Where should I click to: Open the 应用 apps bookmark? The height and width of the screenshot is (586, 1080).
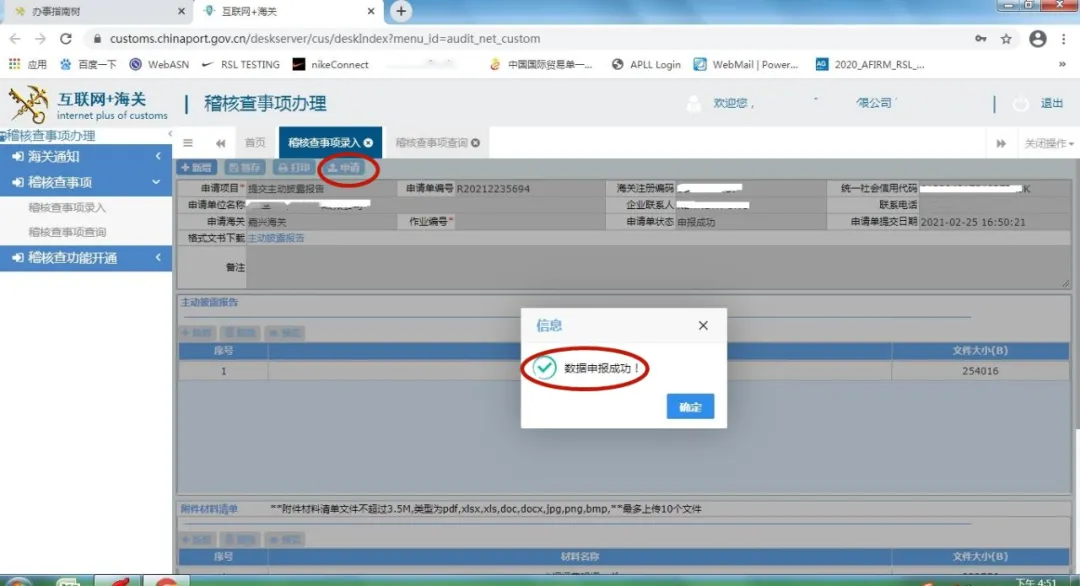coord(28,64)
